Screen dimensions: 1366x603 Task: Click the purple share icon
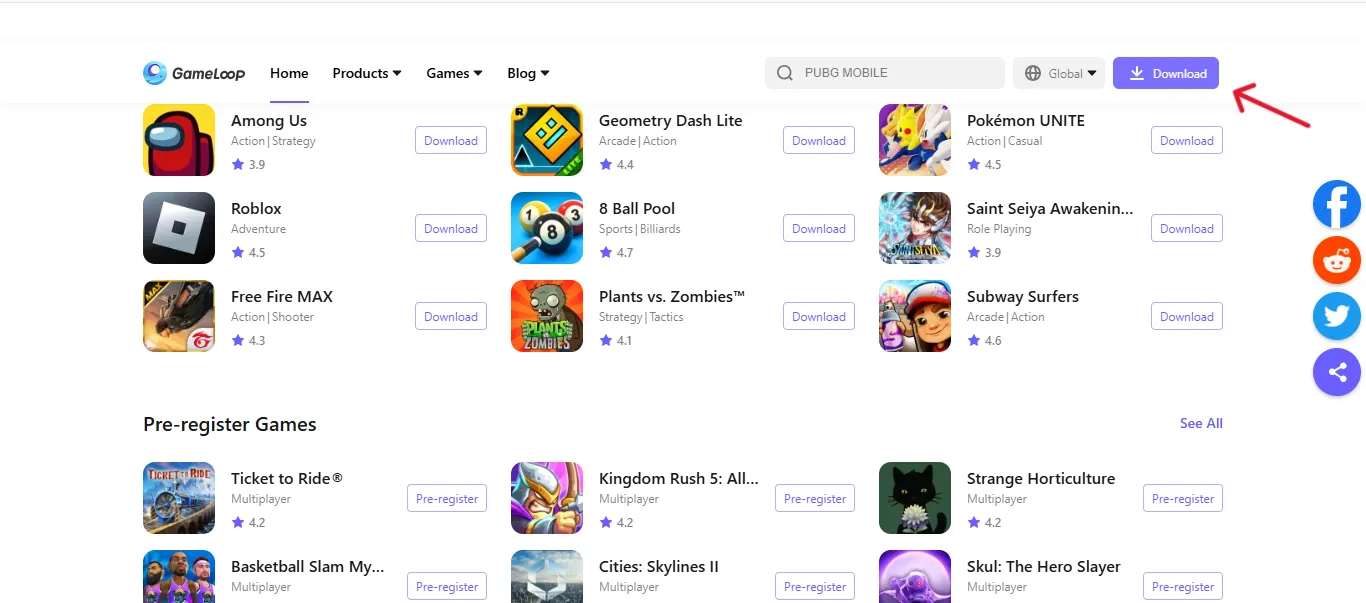(1336, 374)
